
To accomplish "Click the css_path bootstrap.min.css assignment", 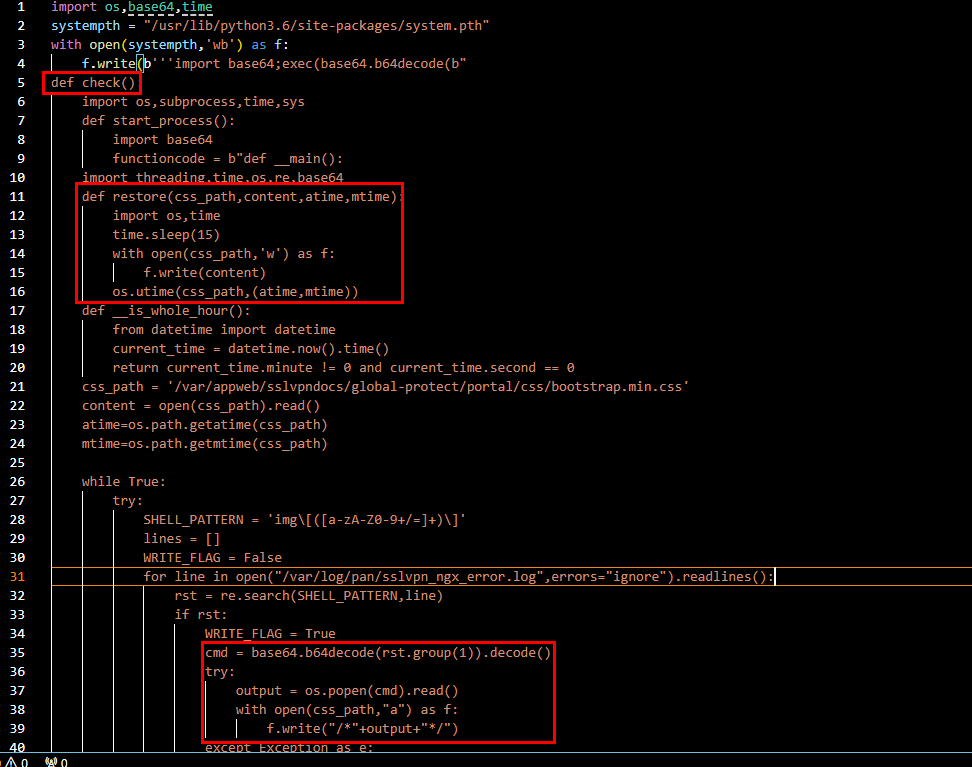I will [x=386, y=386].
